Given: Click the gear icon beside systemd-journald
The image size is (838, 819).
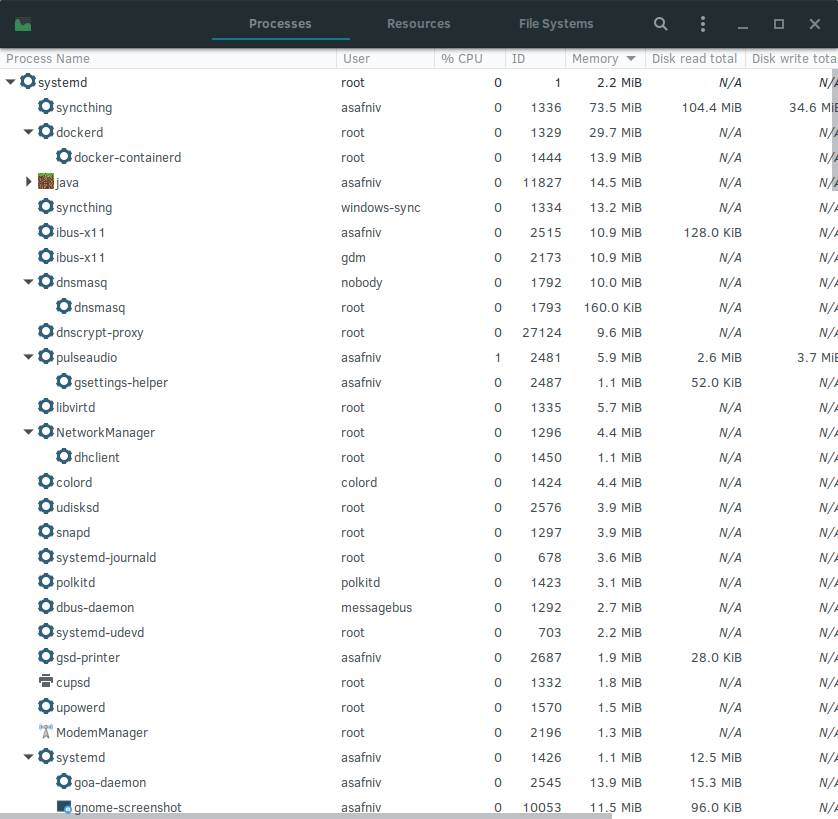Looking at the screenshot, I should [x=46, y=557].
